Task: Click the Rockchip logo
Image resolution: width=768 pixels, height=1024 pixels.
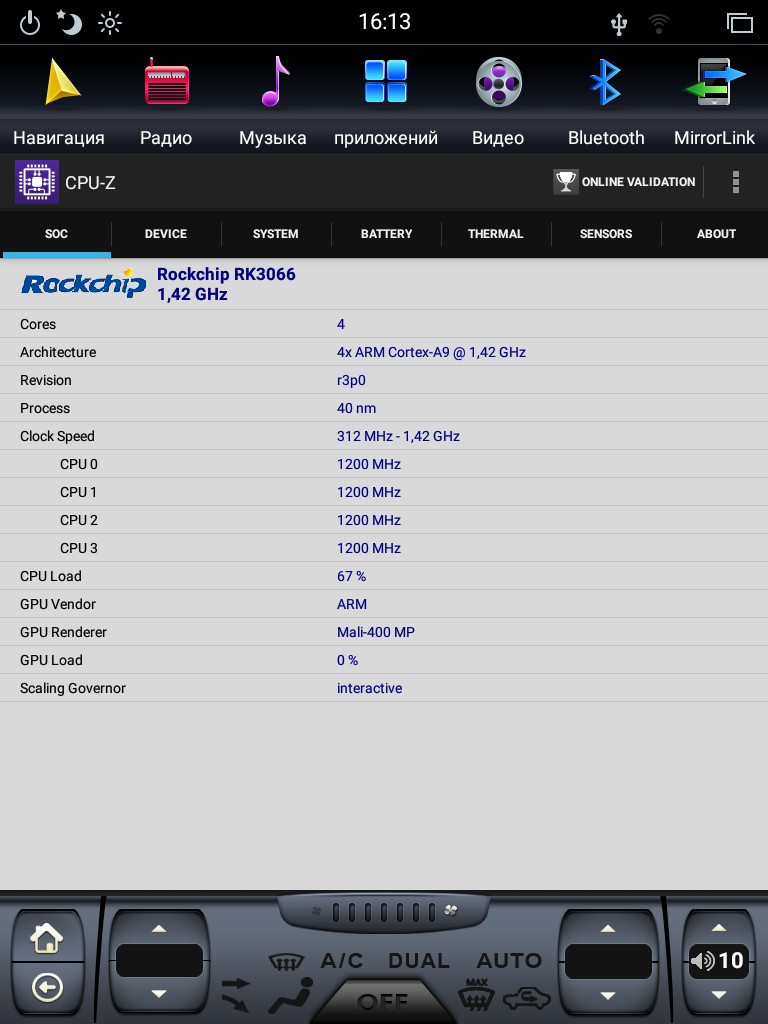Action: pos(84,283)
